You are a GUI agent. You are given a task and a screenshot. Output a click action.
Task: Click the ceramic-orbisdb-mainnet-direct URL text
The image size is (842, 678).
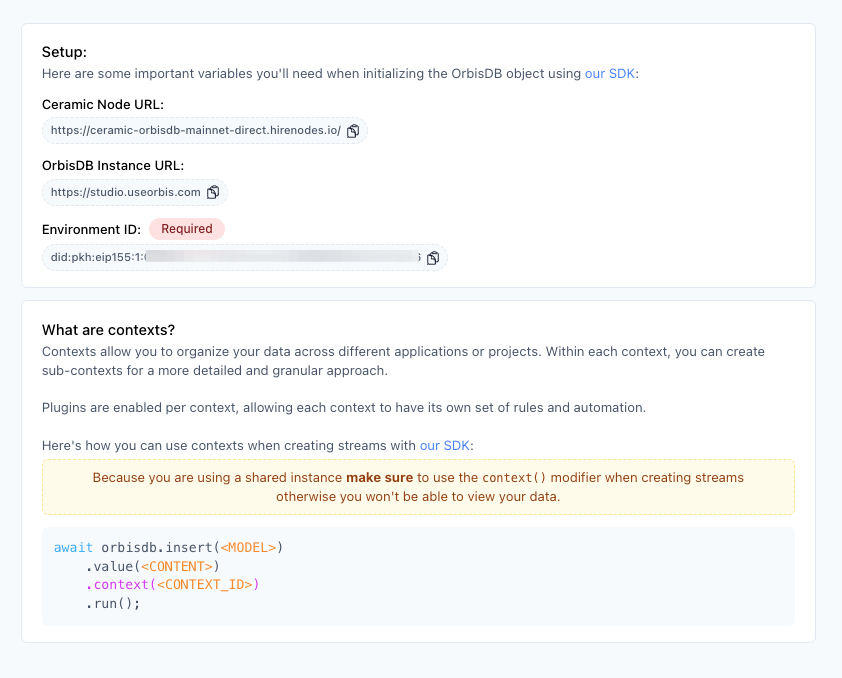[196, 131]
